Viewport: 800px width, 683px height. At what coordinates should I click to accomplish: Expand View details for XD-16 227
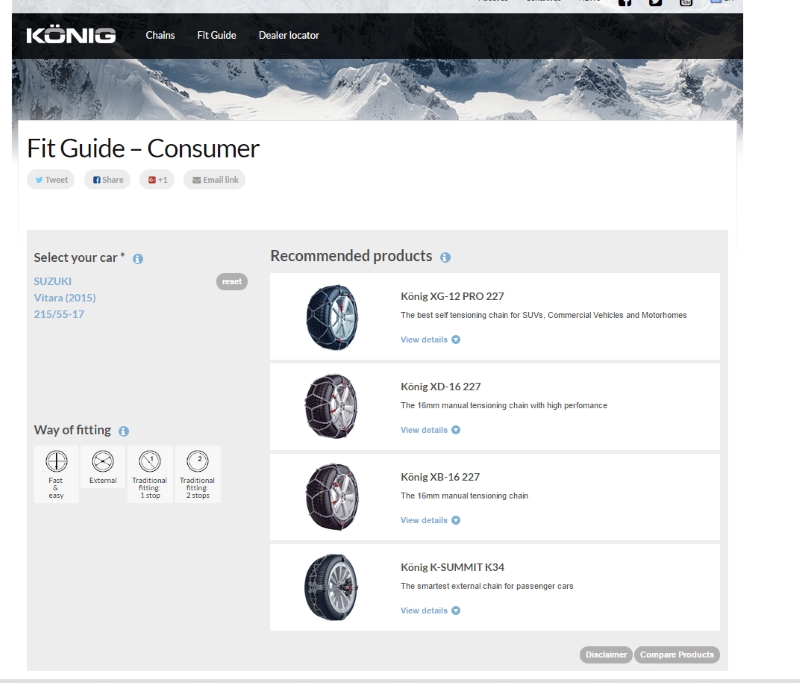430,429
